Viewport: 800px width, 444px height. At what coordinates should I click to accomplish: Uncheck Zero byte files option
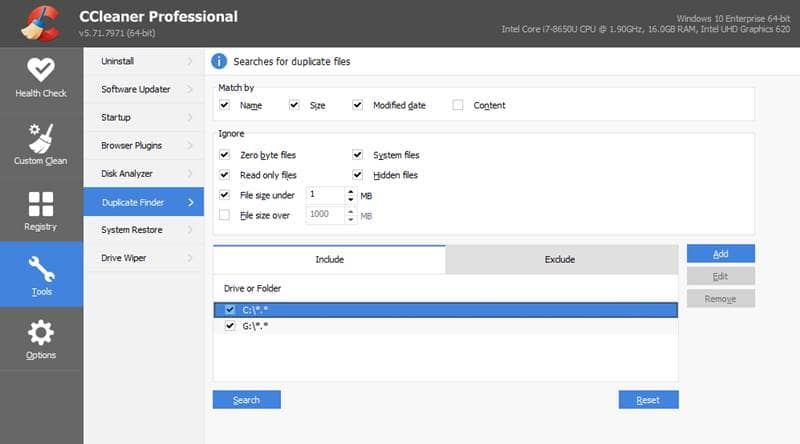tap(225, 155)
